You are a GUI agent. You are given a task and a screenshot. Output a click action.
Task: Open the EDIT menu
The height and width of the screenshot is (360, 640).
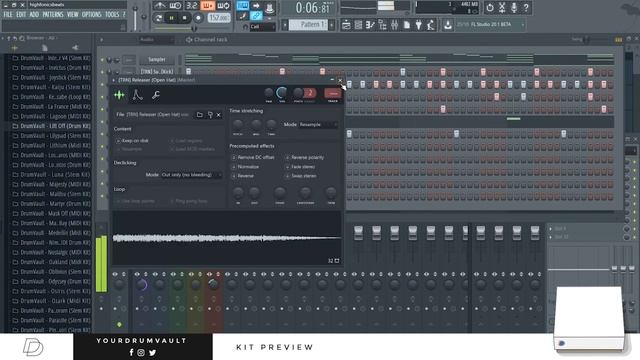21,15
